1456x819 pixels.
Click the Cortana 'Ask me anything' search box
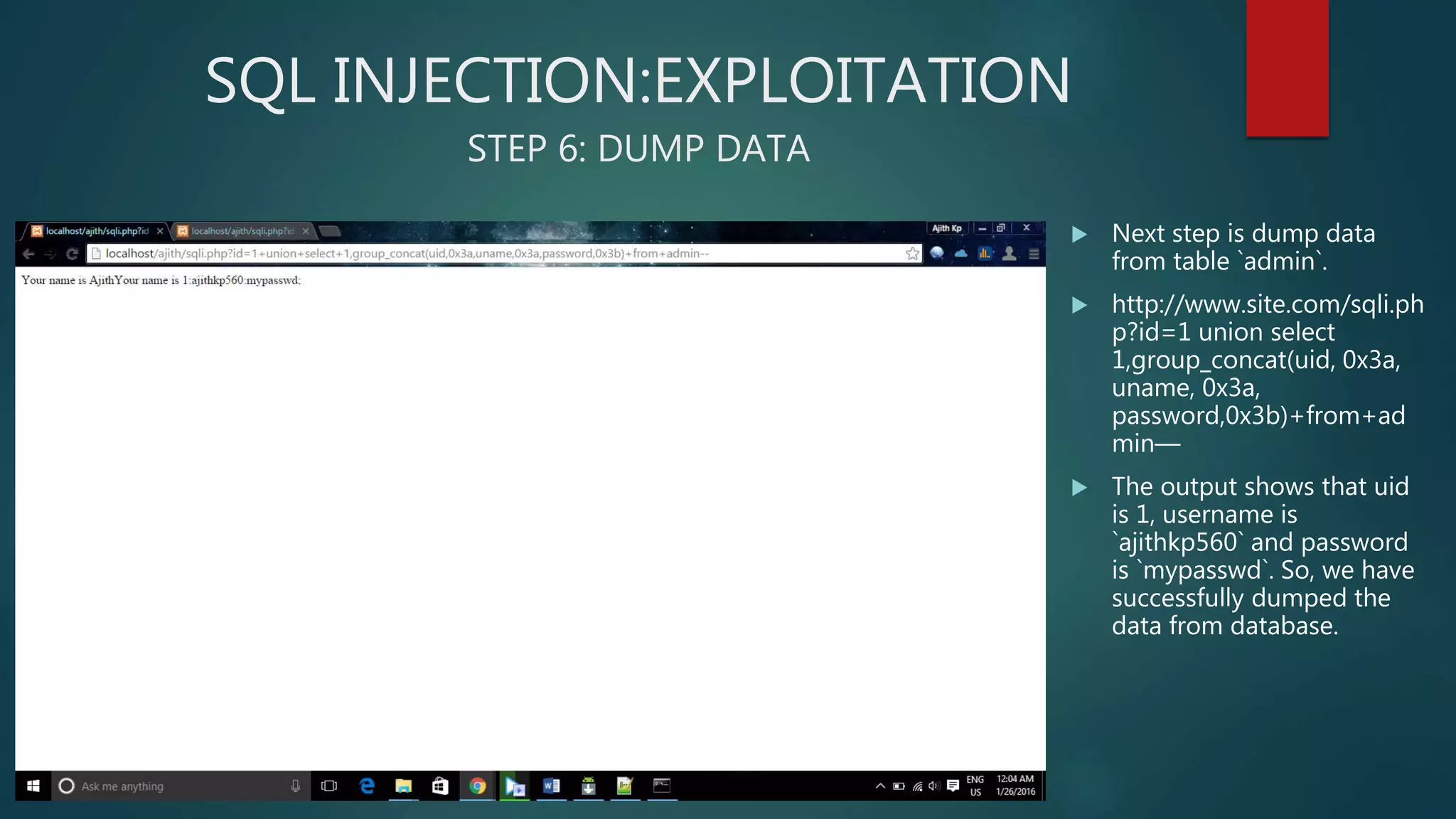pyautogui.click(x=181, y=786)
